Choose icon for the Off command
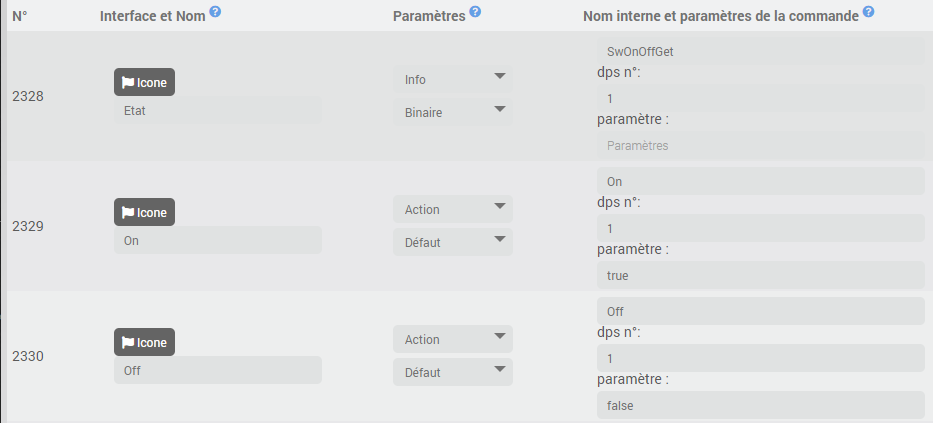The image size is (933, 423). 144,342
